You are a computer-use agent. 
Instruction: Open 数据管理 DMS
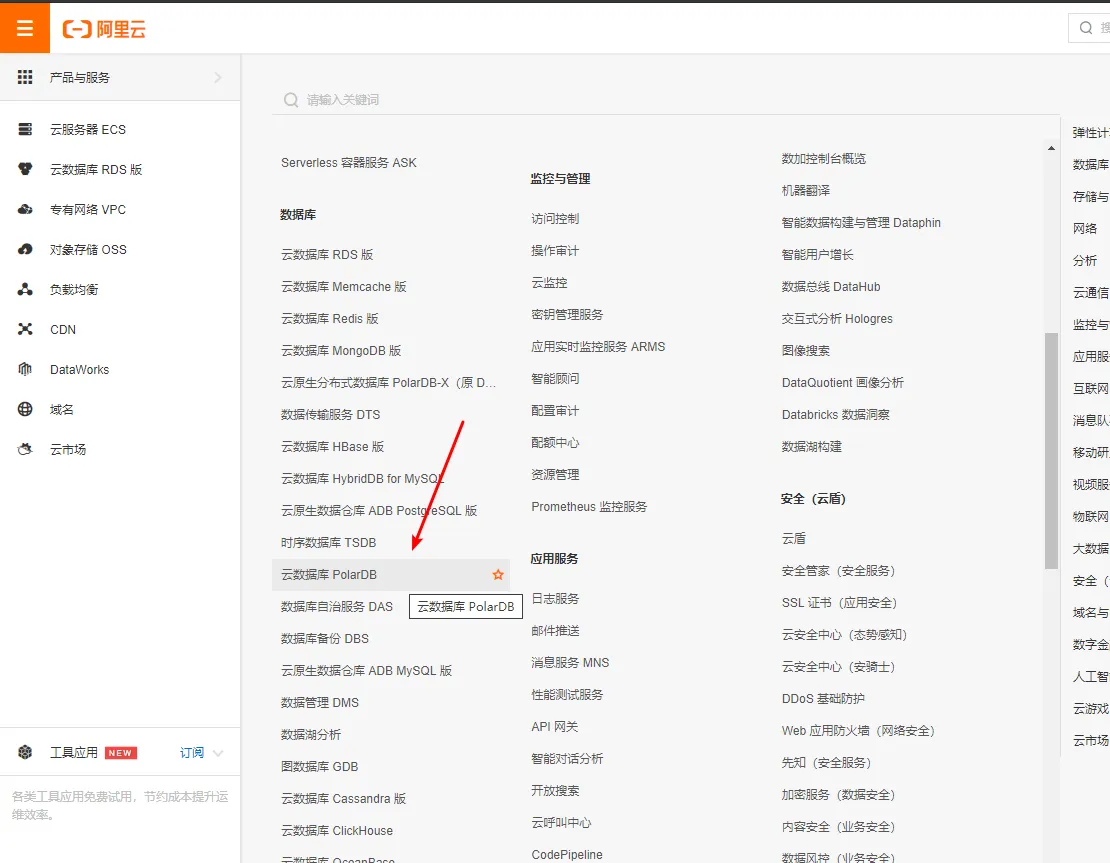point(320,702)
